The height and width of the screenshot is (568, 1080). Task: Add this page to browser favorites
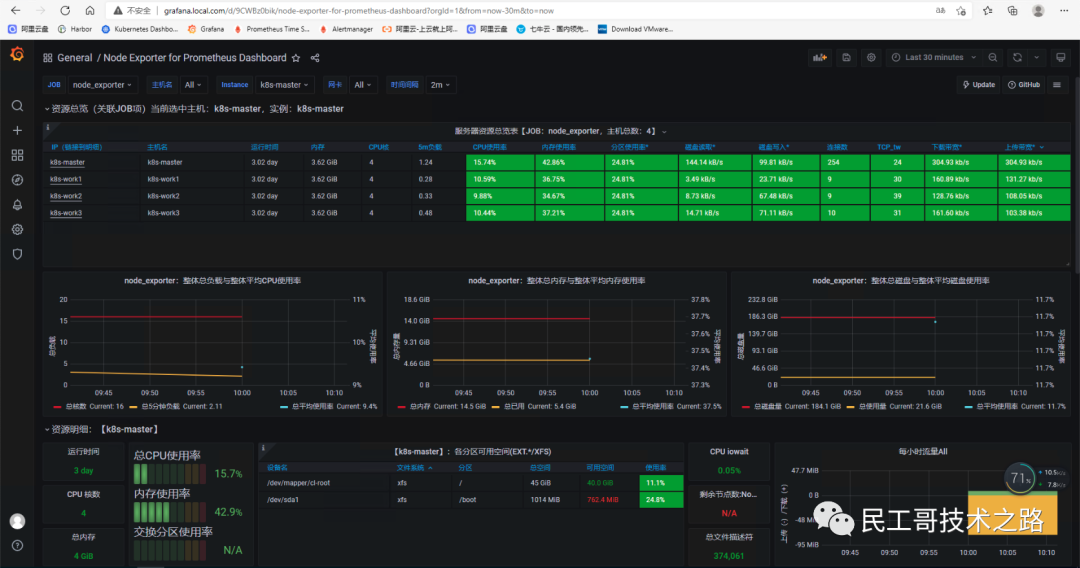(962, 10)
